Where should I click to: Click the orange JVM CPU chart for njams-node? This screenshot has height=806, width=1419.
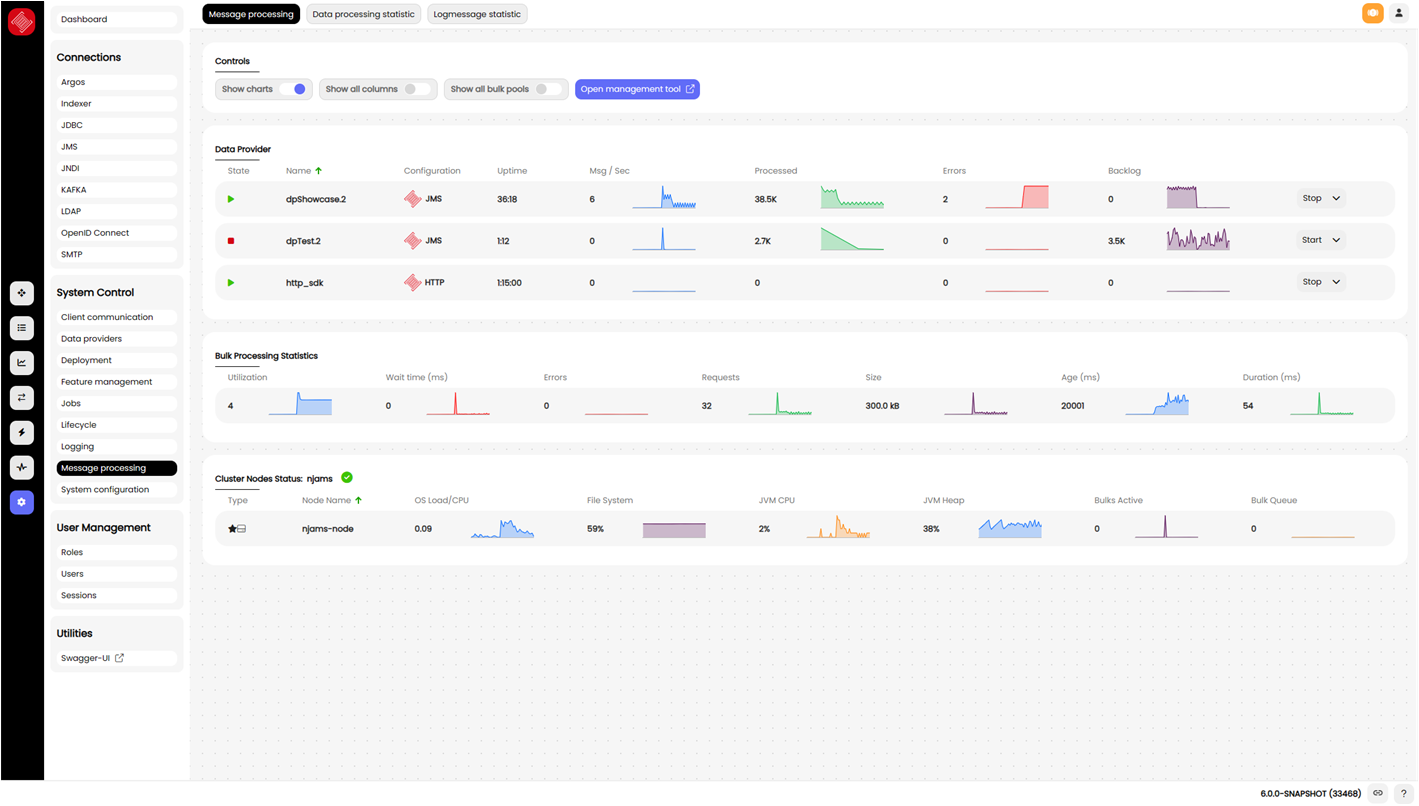click(x=838, y=527)
